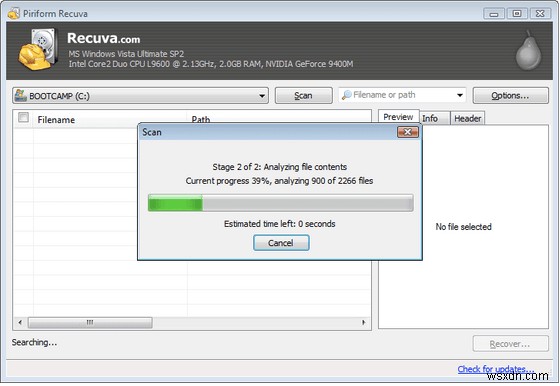
Task: Click the Recuva title bar app icon
Action: [14, 13]
